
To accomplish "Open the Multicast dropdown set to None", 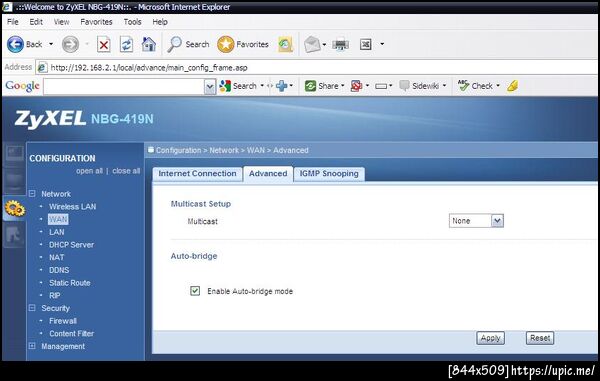I will coord(476,221).
